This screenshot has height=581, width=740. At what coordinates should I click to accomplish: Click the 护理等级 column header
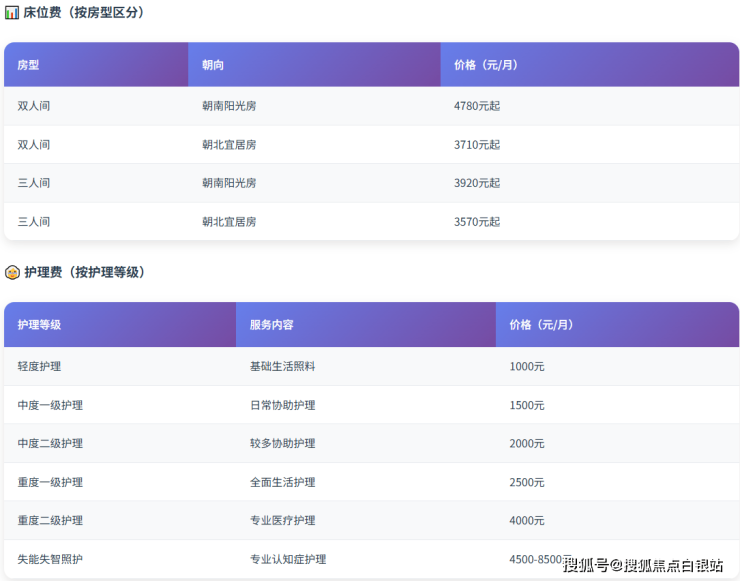(39, 325)
